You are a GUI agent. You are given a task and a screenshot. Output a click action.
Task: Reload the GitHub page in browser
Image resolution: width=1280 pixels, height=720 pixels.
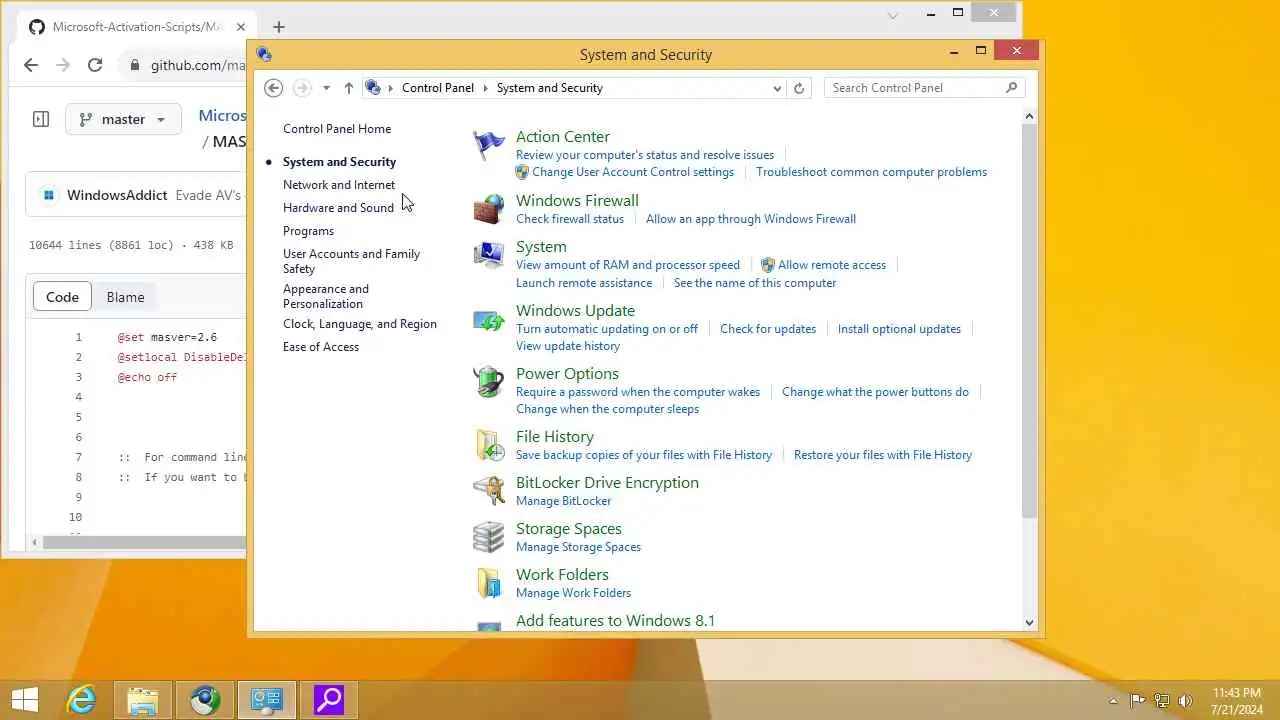click(x=95, y=65)
